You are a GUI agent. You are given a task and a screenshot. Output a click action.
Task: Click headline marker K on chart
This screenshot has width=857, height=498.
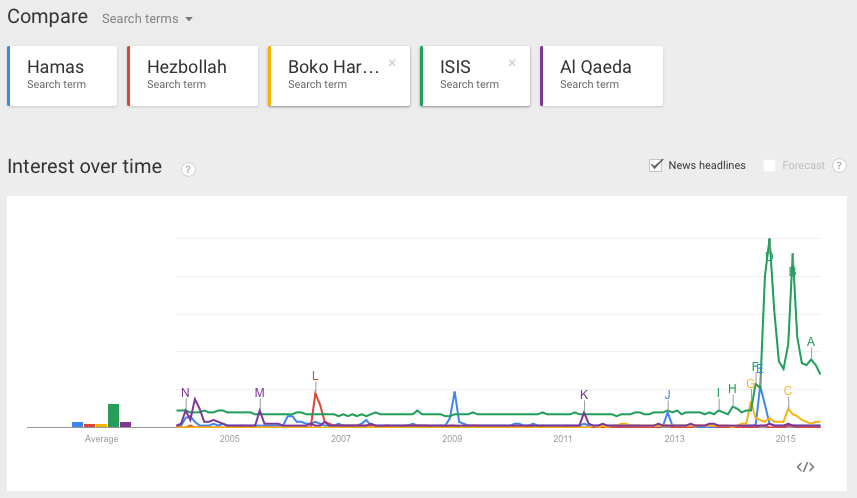[x=584, y=394]
